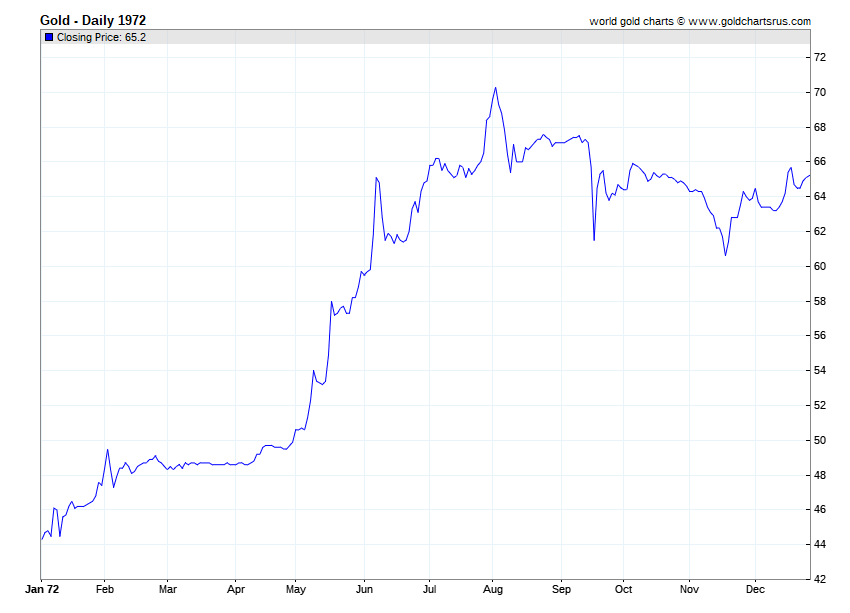Click the 72 value on the price axis
Viewport: 850px width, 613px height.
(819, 57)
